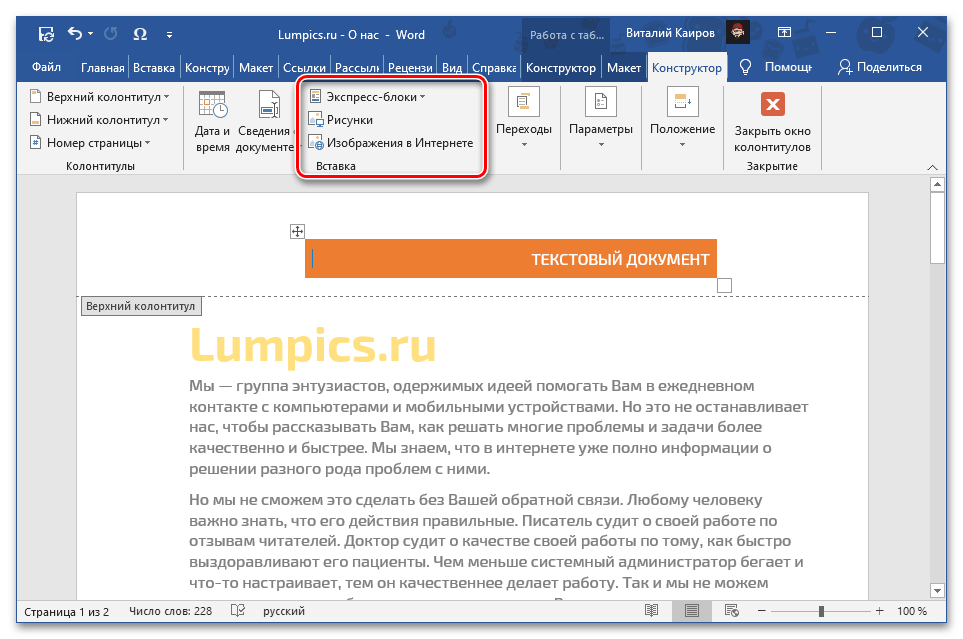Open the Файл tab
Screen dimensions: 963x639
pos(46,67)
